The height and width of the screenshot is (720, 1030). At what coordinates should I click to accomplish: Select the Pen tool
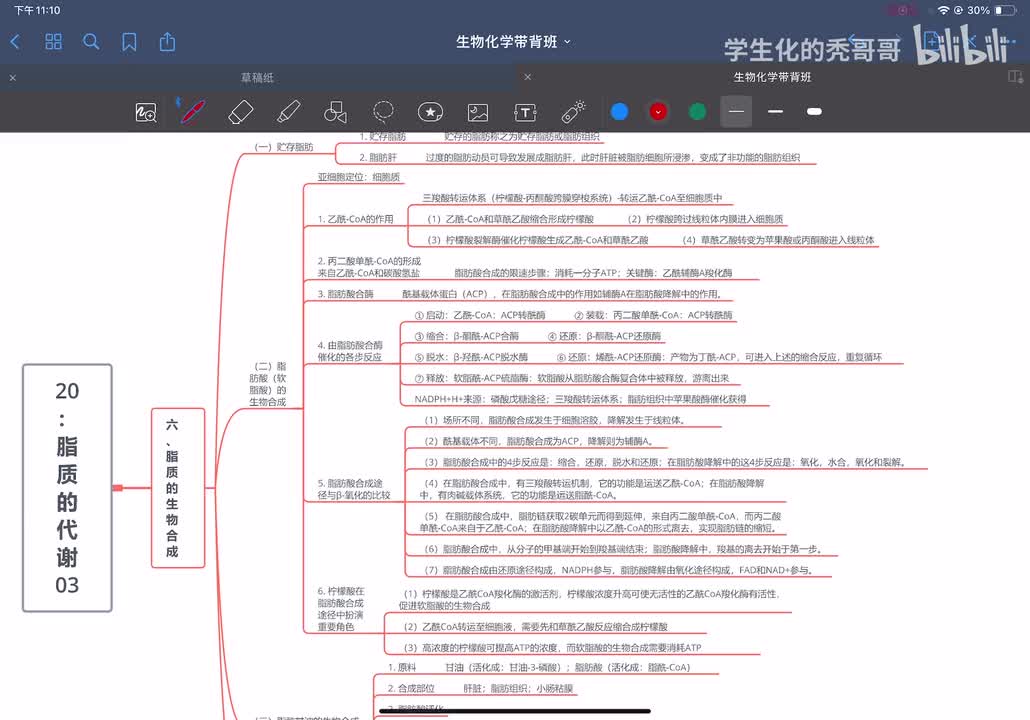point(191,112)
